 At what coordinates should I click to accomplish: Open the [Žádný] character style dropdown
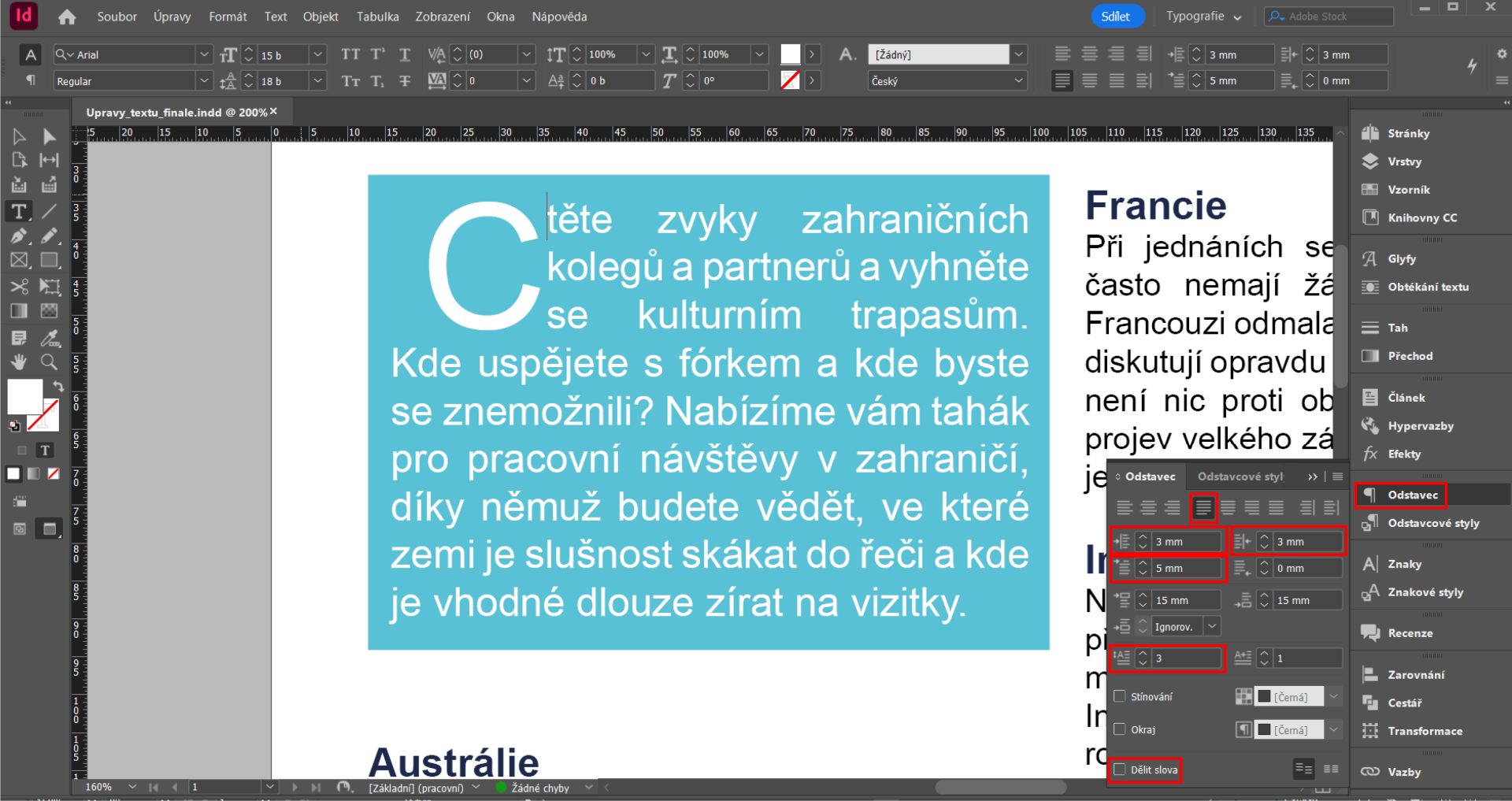1019,54
